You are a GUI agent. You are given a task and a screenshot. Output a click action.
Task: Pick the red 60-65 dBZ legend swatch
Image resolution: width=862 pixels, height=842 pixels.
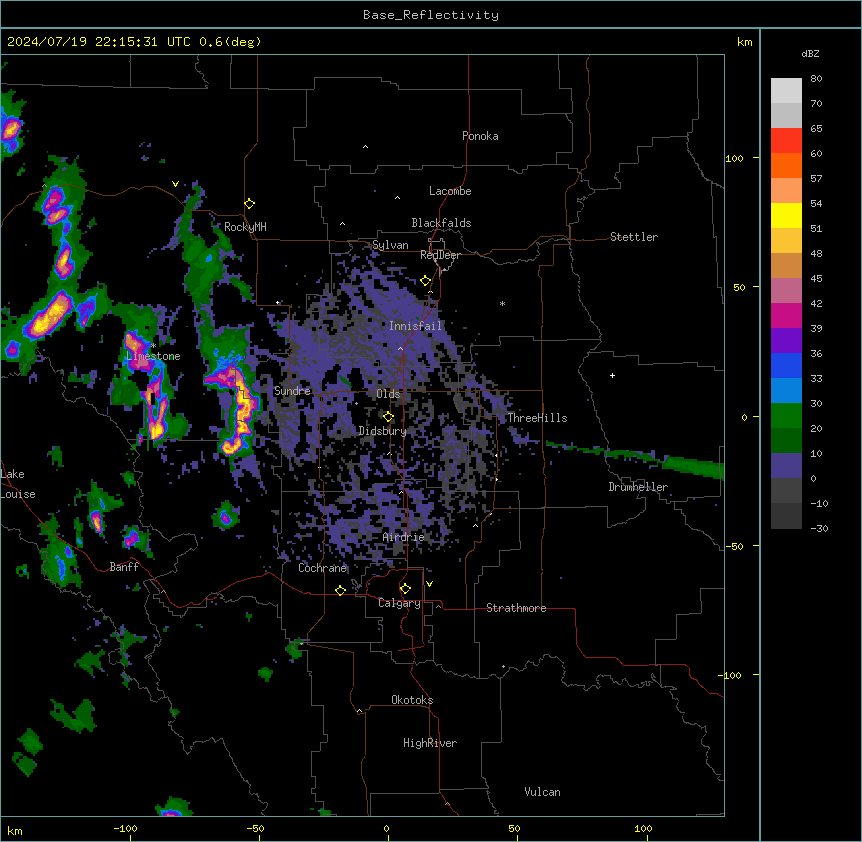click(786, 140)
